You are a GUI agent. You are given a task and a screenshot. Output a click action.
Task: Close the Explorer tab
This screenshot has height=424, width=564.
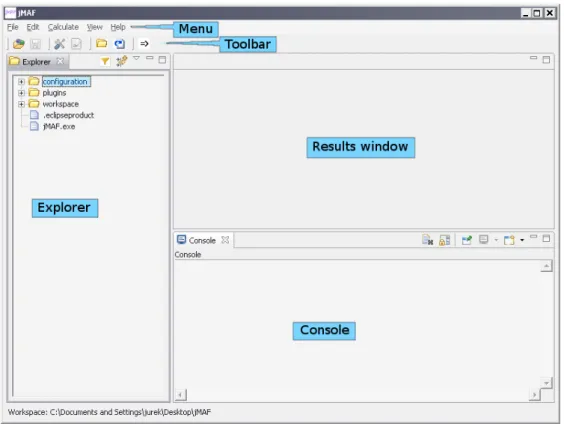(60, 61)
